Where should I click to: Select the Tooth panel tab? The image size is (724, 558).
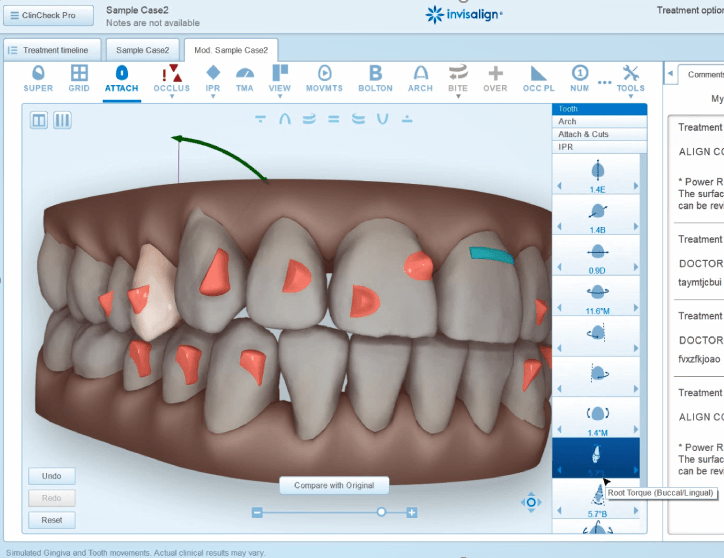point(599,109)
